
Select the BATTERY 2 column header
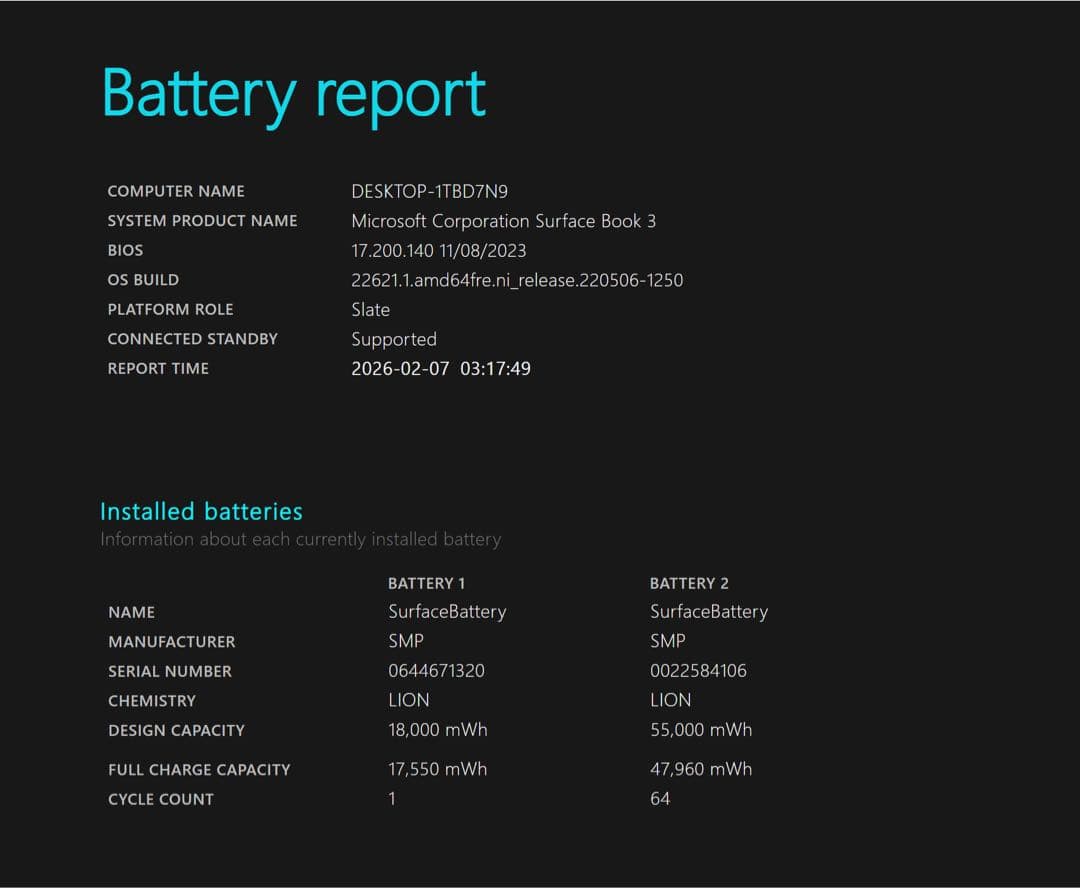tap(689, 583)
